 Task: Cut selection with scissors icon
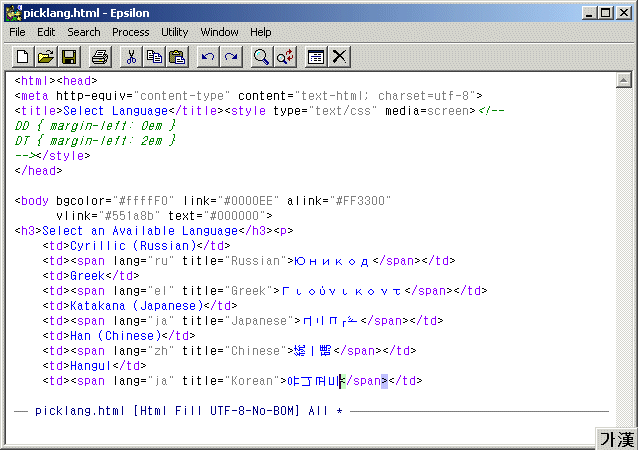[131, 57]
